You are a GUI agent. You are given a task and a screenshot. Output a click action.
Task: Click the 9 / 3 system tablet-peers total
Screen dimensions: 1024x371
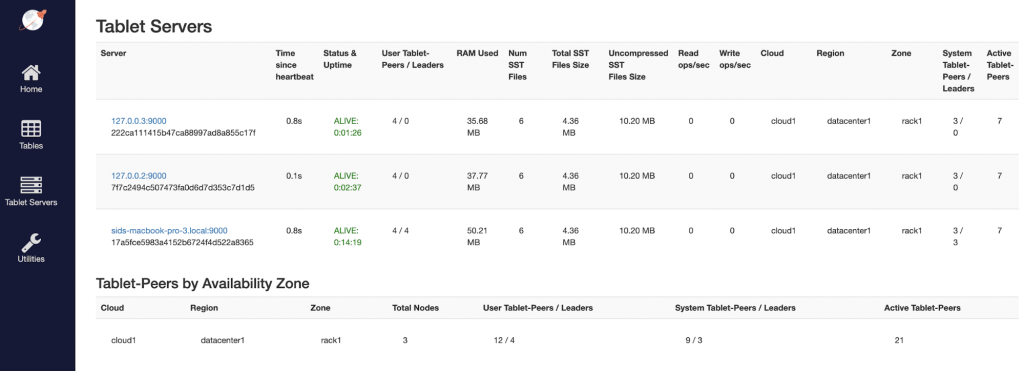point(694,340)
